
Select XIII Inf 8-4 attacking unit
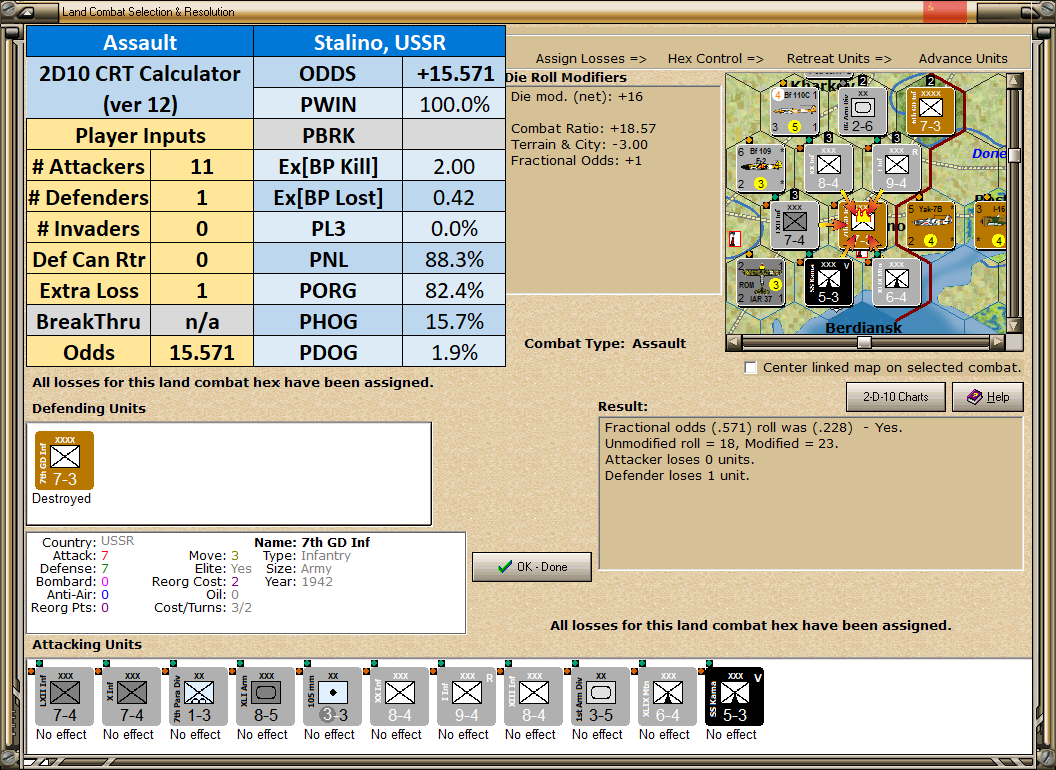tap(533, 697)
